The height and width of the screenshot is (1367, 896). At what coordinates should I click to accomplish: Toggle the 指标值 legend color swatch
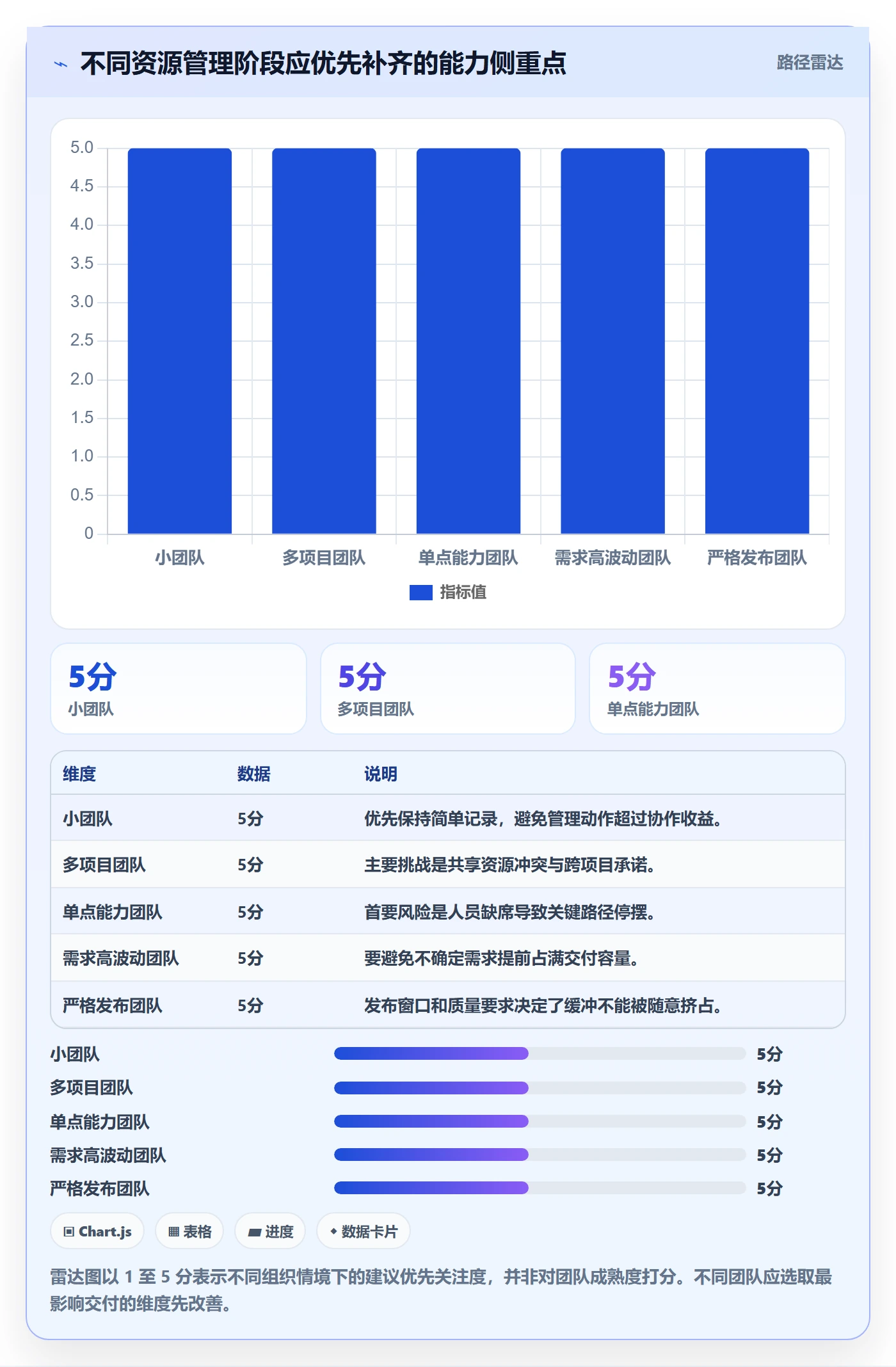point(421,593)
